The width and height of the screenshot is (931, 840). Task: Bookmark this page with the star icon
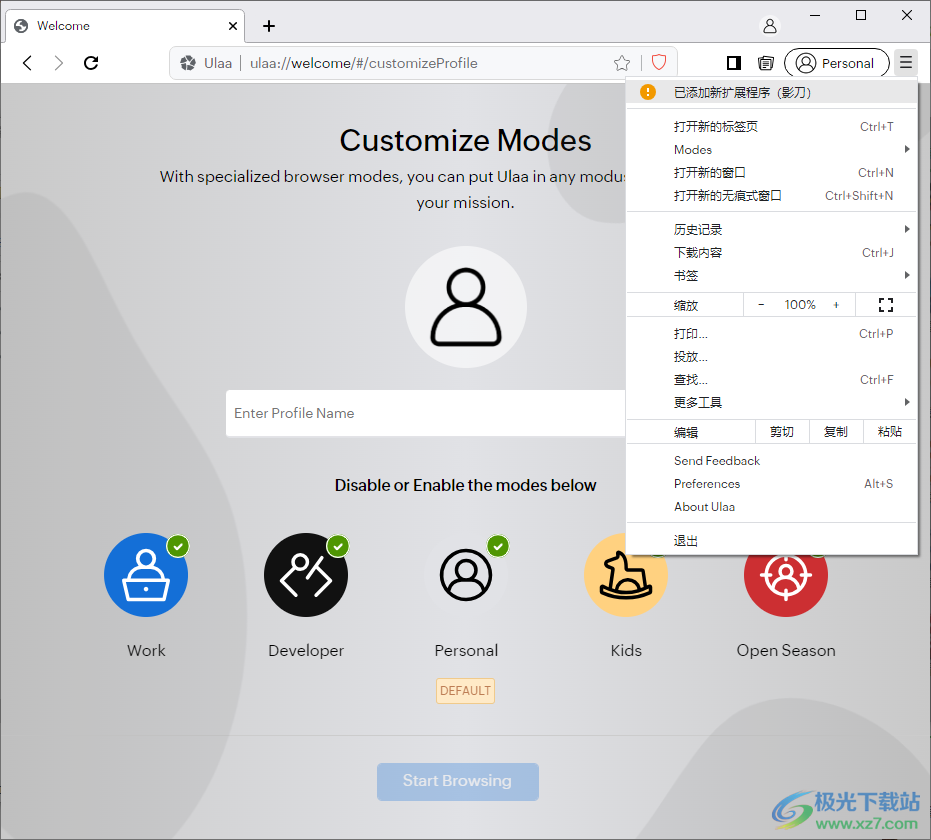pos(622,63)
